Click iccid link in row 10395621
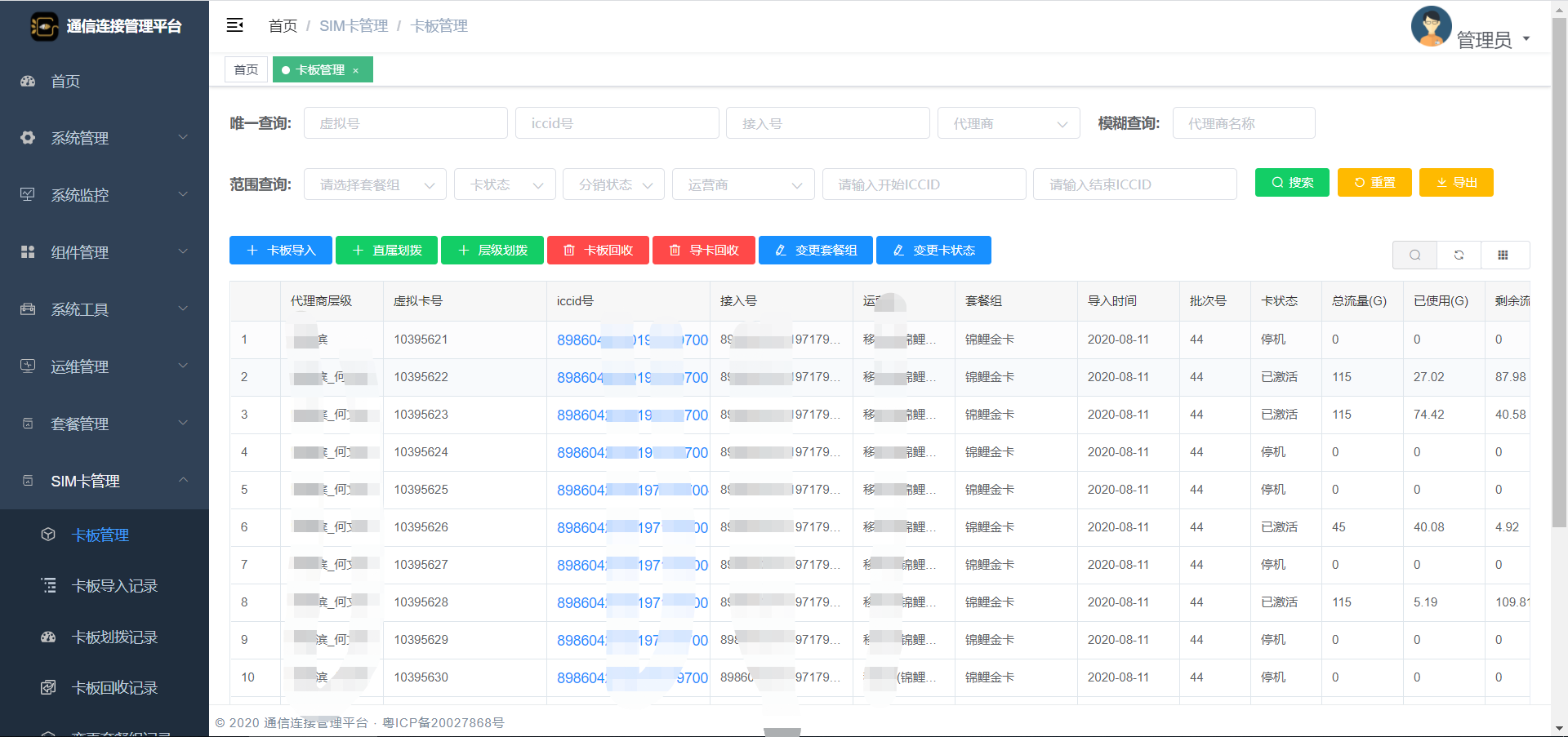Screen dimensions: 1568x737 point(632,340)
